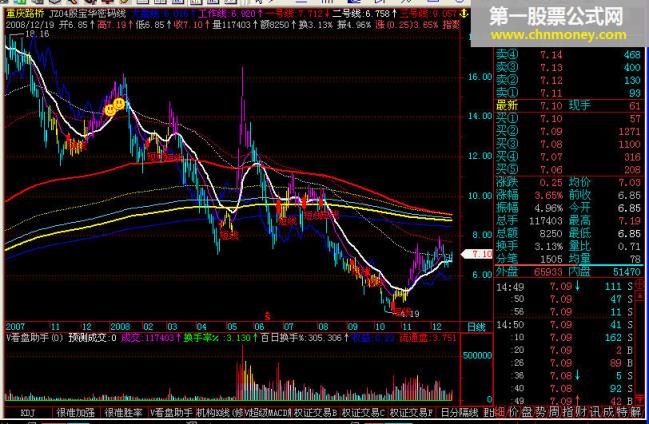Switch quote panel to 势 tab
Image resolution: width=649 pixels, height=424 pixels.
tap(541, 412)
